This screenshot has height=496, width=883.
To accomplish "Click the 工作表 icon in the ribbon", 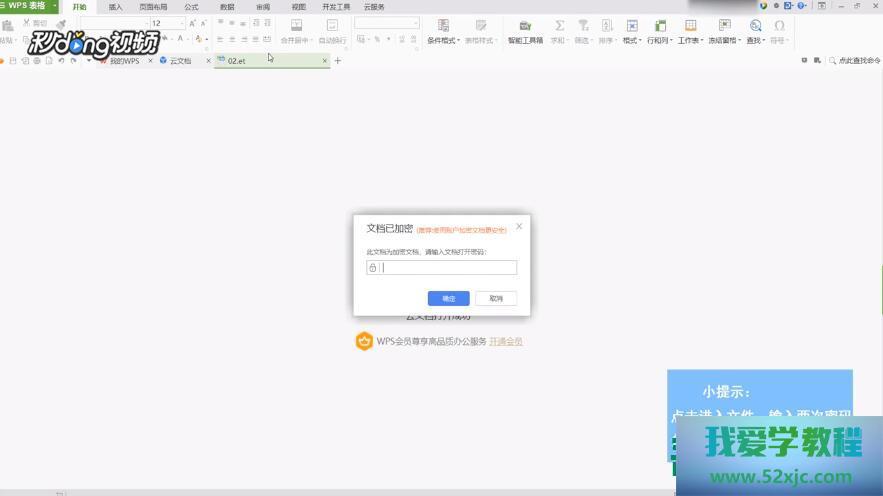I will tap(690, 26).
